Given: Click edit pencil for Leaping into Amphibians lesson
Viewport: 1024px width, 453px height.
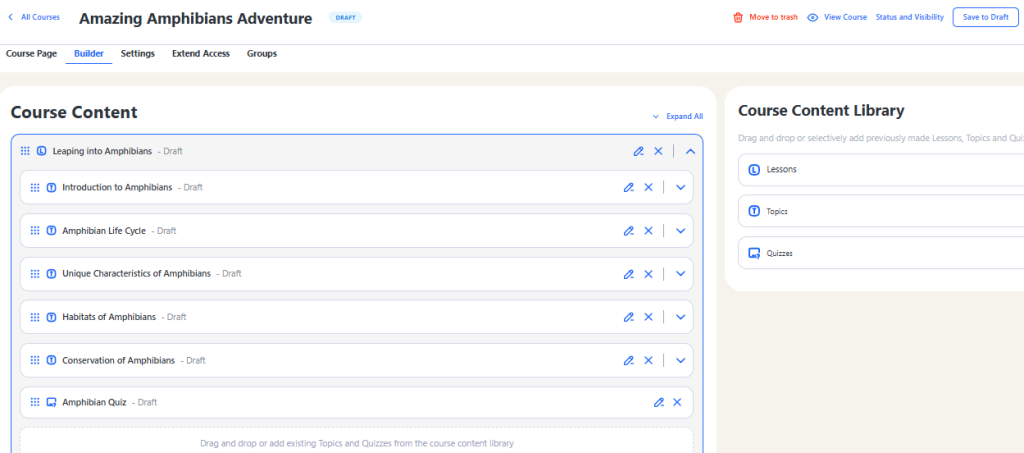Looking at the screenshot, I should tap(639, 151).
